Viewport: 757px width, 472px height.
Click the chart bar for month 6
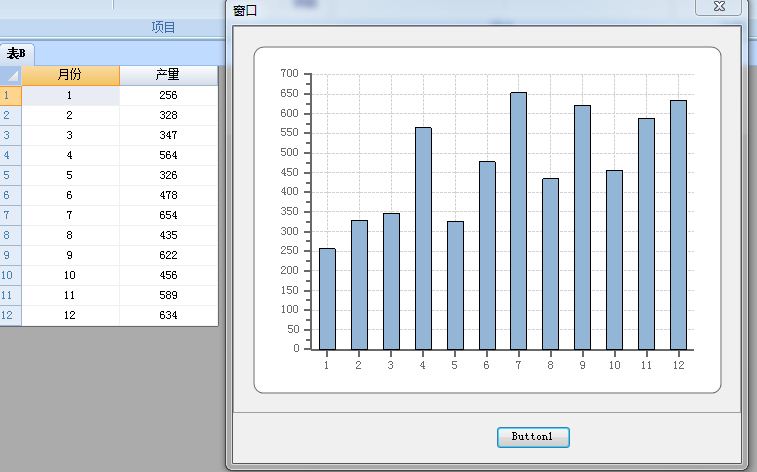487,255
